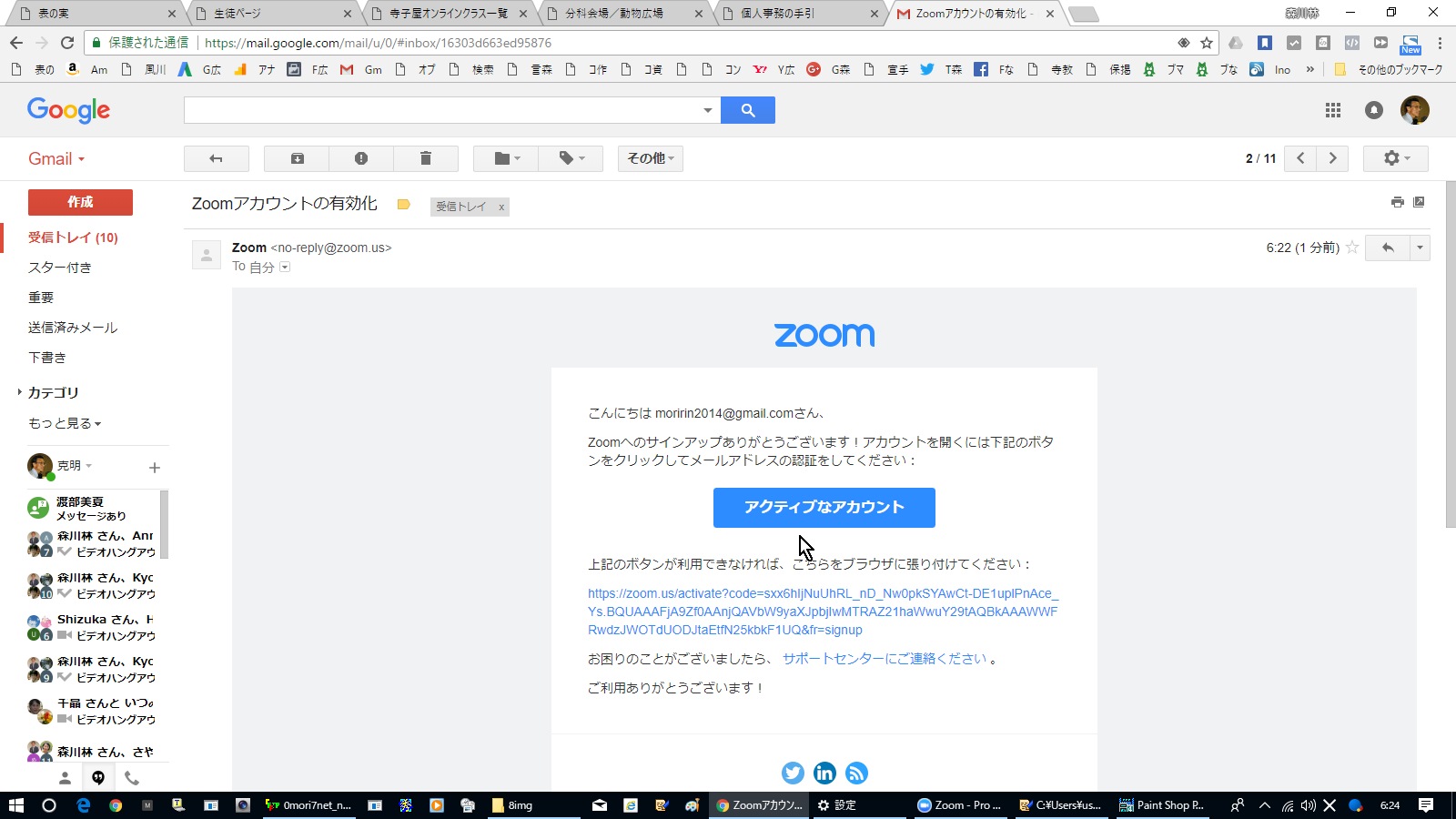Report spam with the exclamation icon
1456x819 pixels.
(361, 158)
